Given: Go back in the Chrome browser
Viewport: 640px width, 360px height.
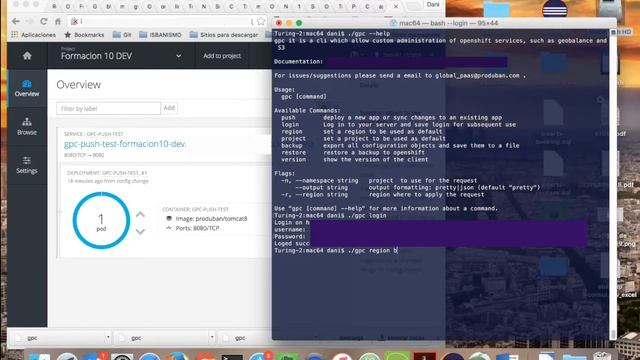Looking at the screenshot, I should 16,21.
